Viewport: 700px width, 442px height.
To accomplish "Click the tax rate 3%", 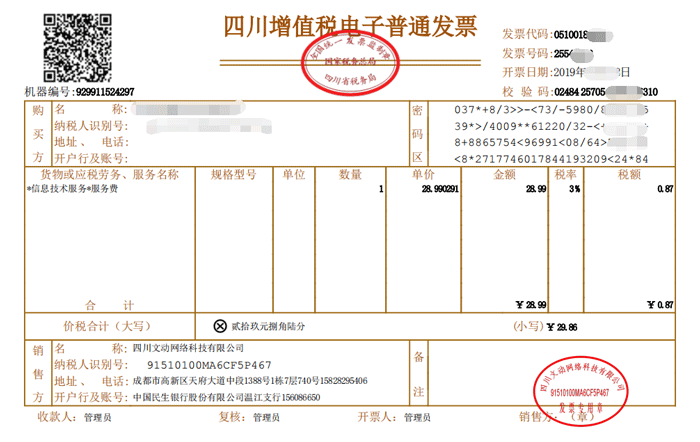I will (x=575, y=189).
